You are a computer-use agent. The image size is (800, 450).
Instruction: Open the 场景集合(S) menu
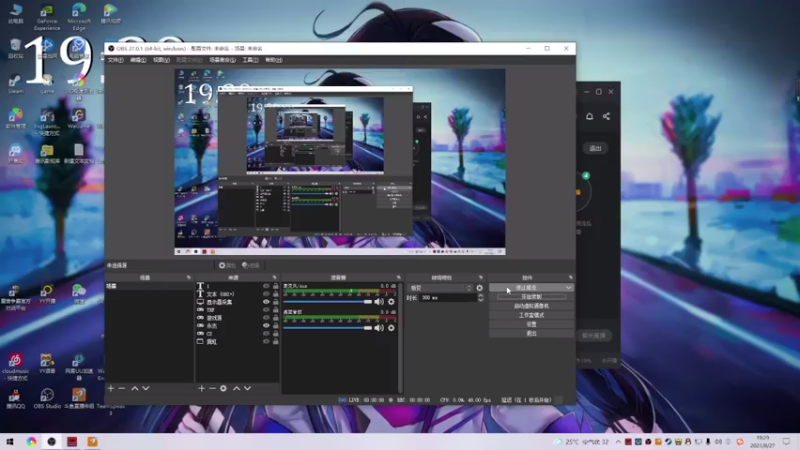click(x=222, y=60)
